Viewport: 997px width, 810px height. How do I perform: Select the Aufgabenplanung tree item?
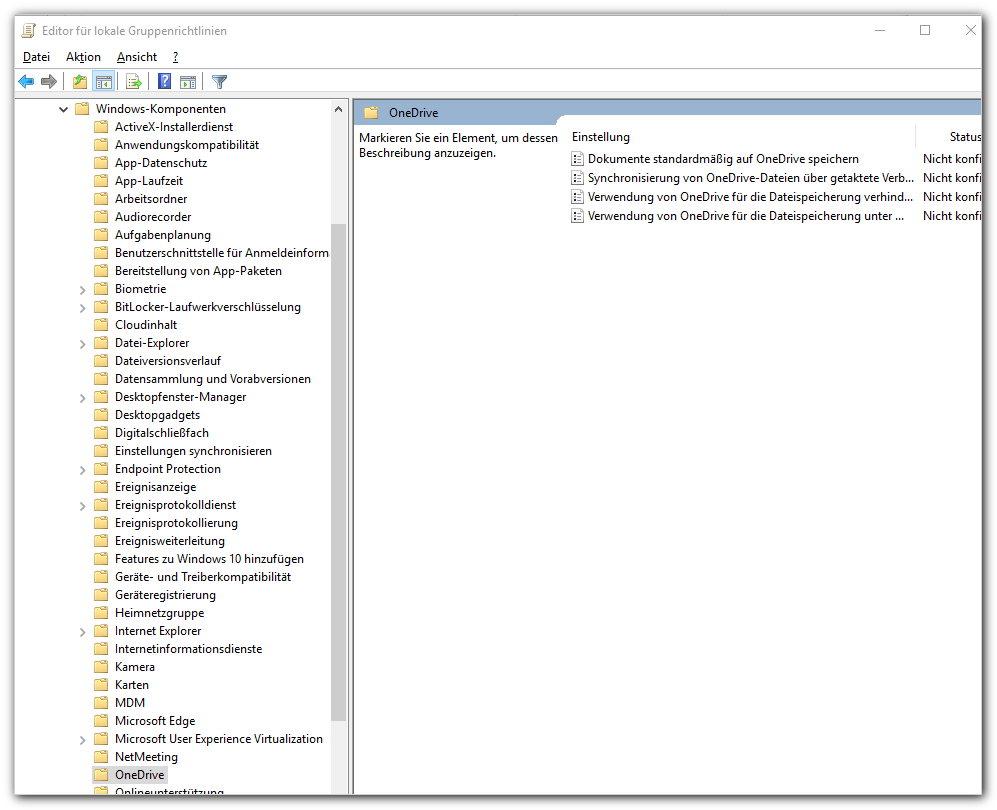(163, 235)
